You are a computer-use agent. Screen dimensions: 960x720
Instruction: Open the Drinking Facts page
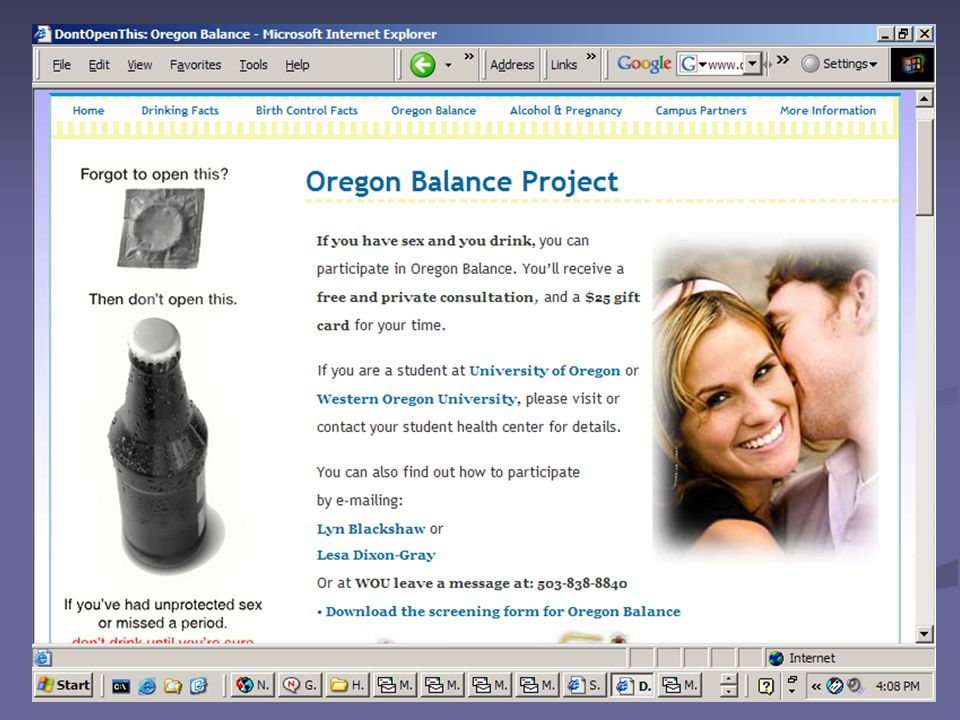(180, 111)
